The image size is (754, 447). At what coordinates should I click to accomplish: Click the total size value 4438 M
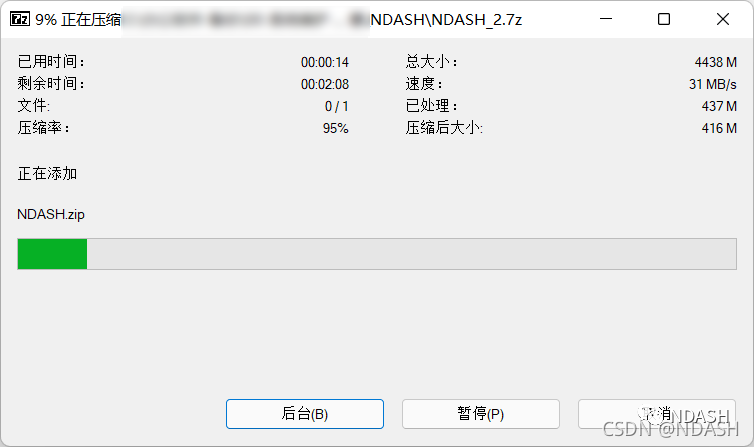click(716, 62)
